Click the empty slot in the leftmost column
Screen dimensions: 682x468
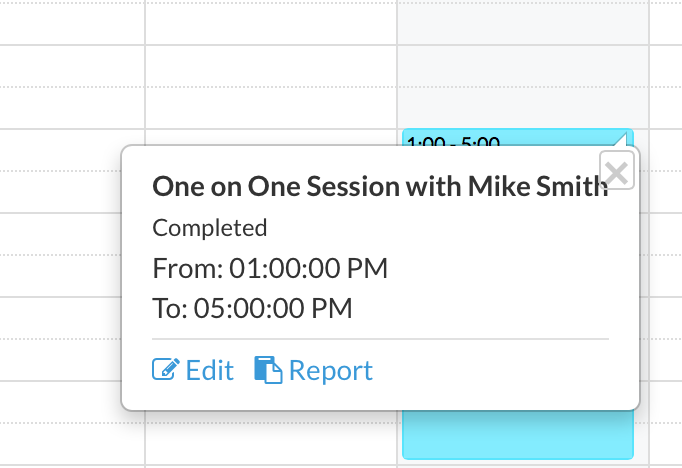click(72, 87)
